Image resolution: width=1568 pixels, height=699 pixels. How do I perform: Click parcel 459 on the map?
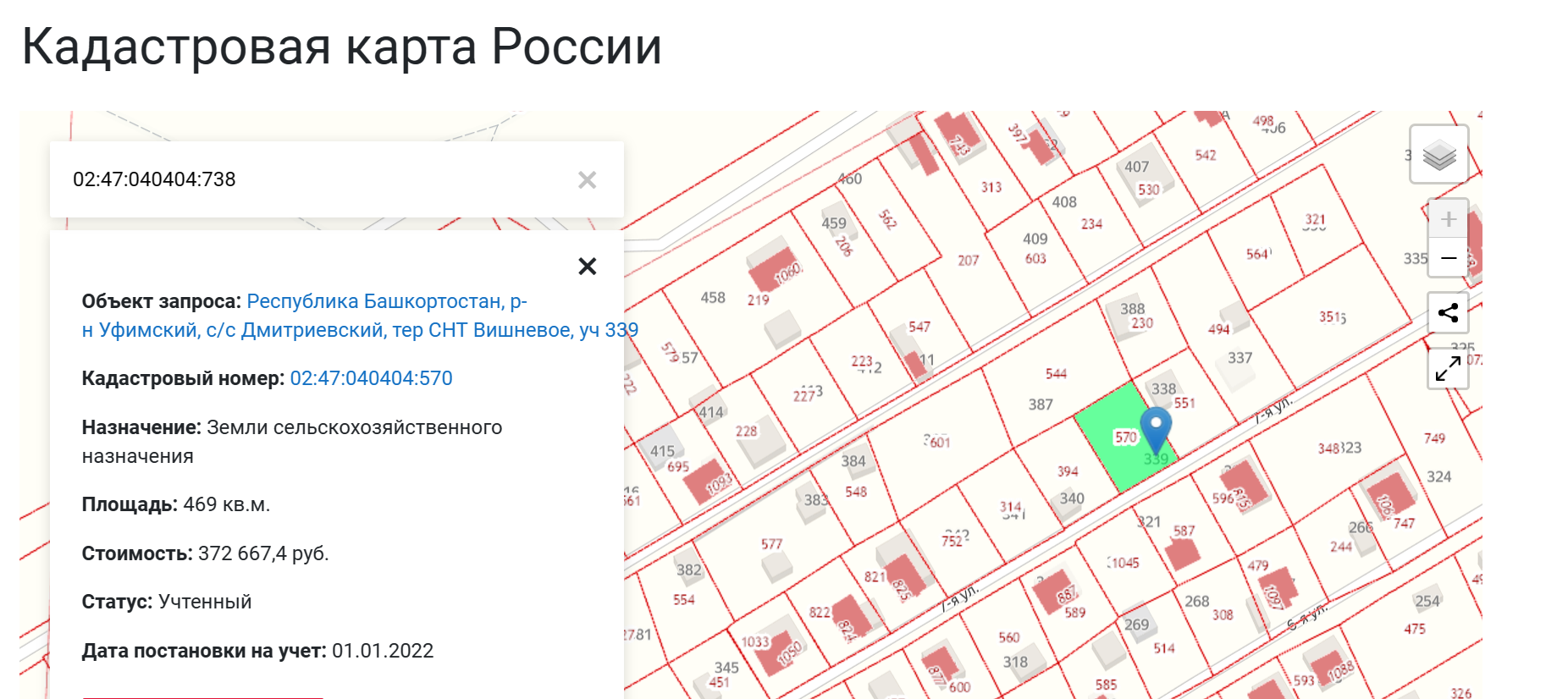point(834,223)
